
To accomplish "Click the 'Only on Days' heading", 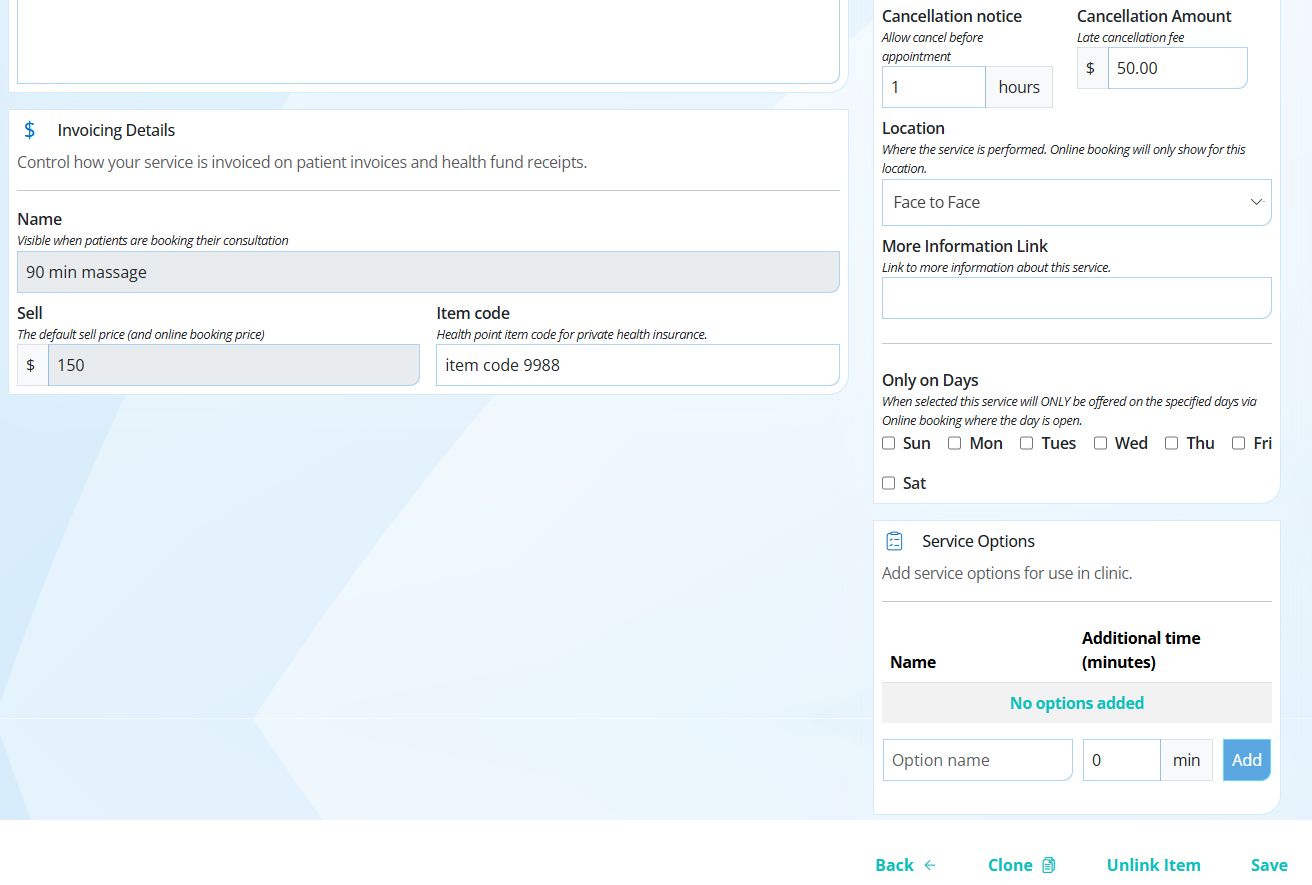I will (930, 380).
